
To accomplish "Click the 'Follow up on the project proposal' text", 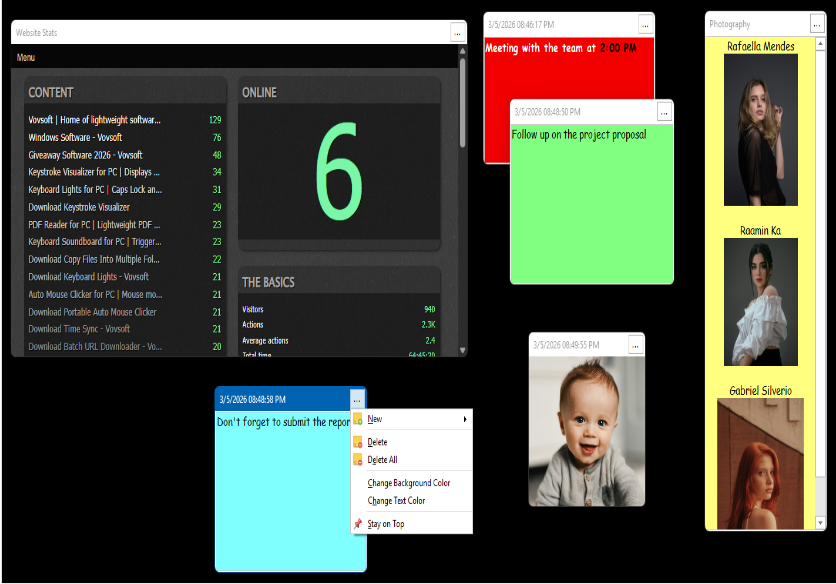I will pyautogui.click(x=579, y=135).
